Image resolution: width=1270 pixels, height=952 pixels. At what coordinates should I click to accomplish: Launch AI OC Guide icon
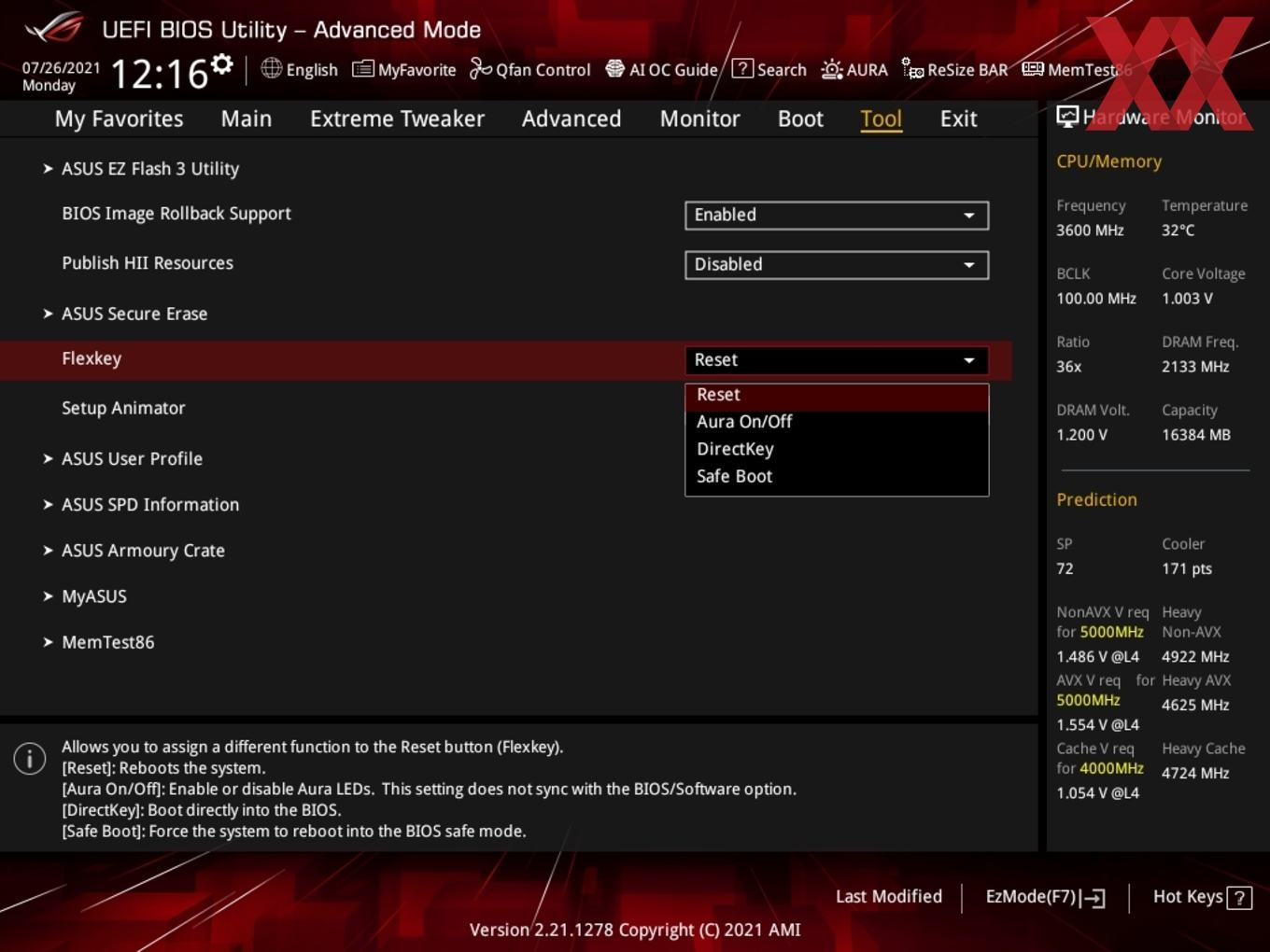tap(614, 69)
